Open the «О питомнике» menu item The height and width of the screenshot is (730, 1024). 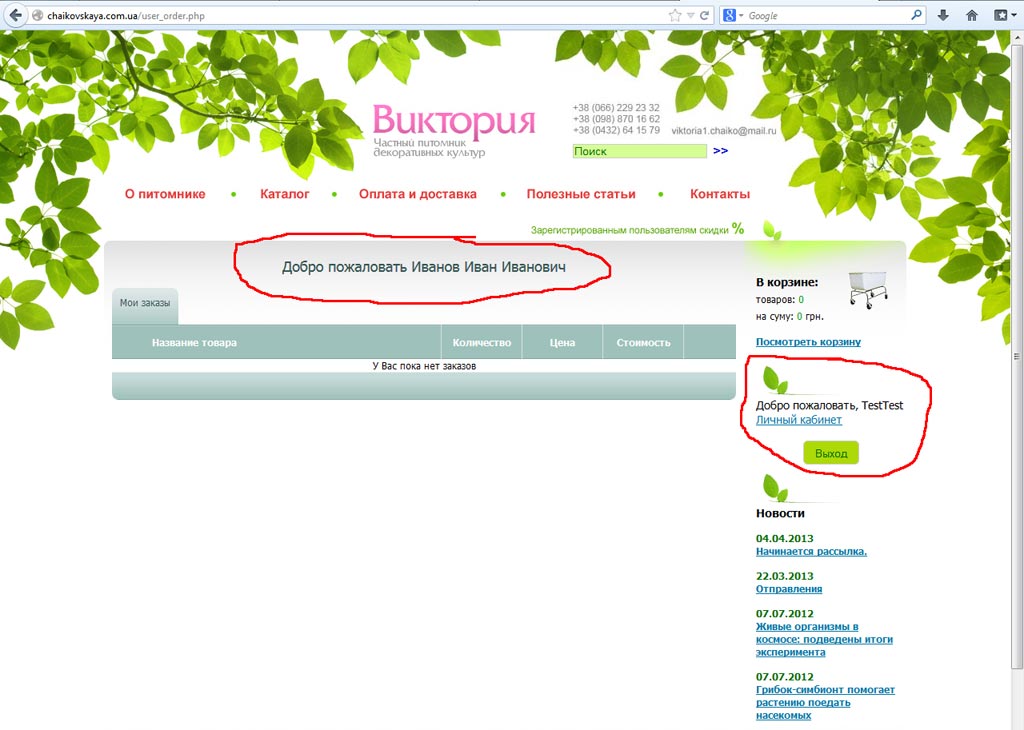(165, 194)
